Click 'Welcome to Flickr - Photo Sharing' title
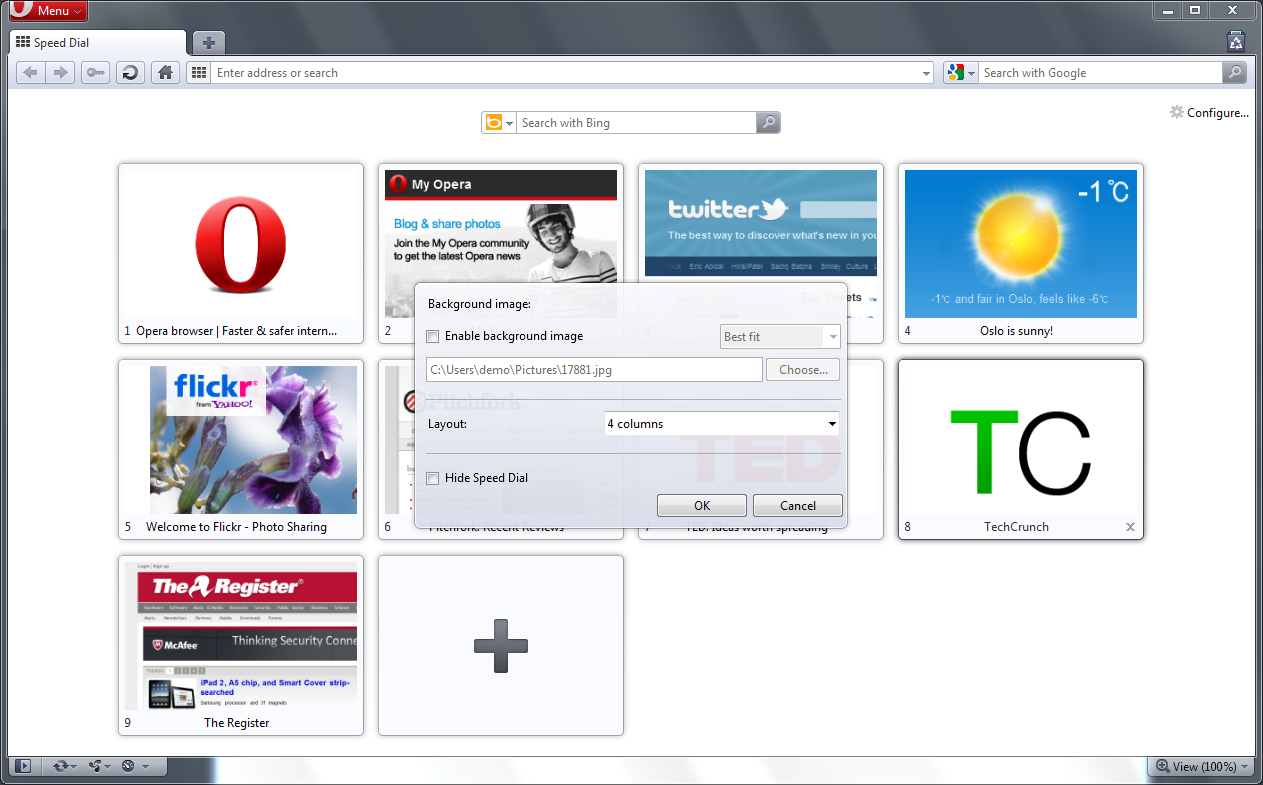The height and width of the screenshot is (785, 1263). tap(236, 527)
